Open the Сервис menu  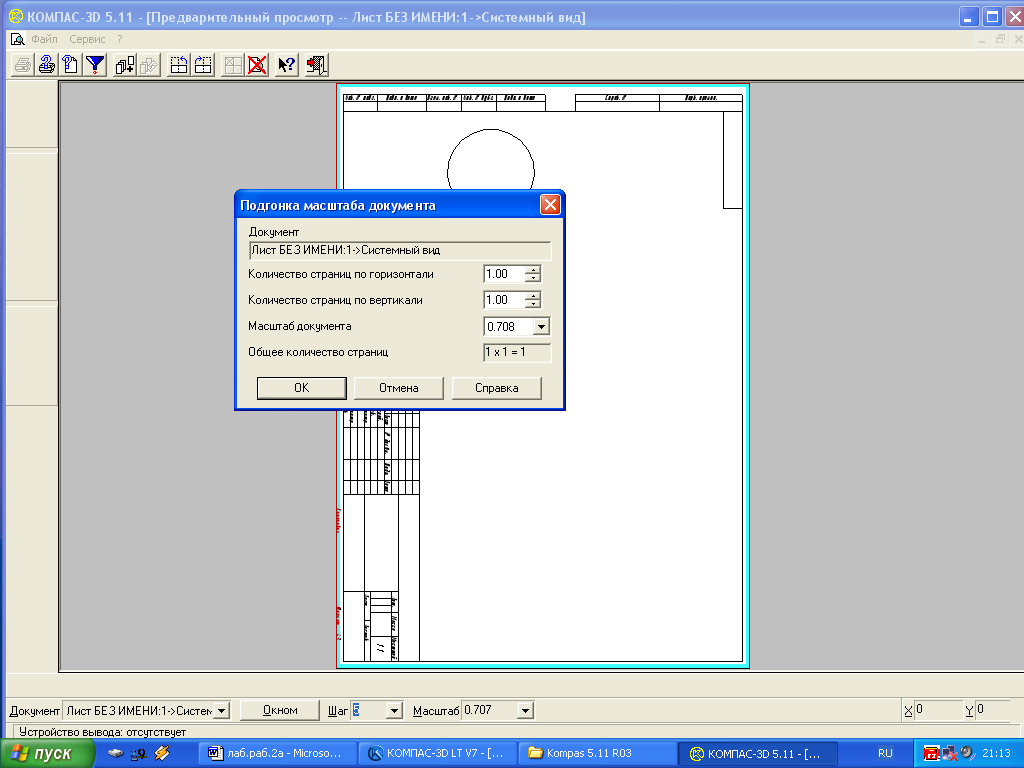87,39
